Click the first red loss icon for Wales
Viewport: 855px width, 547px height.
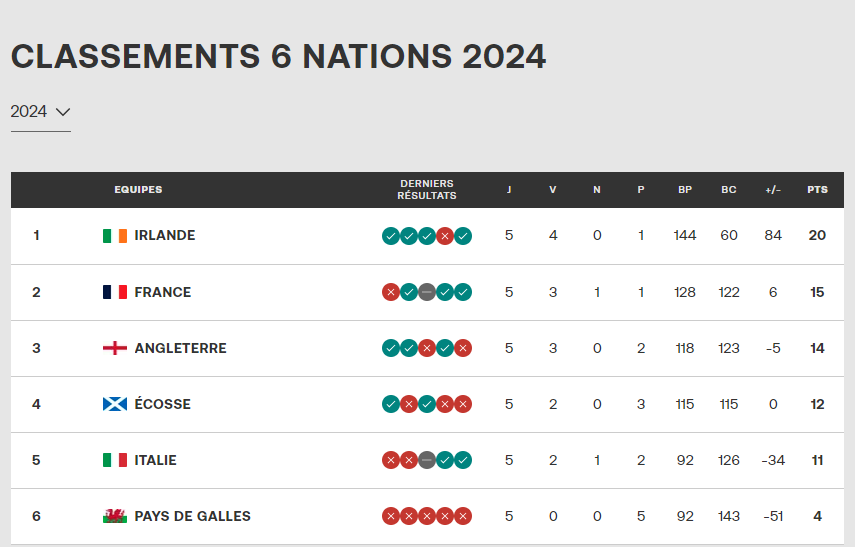tap(391, 516)
